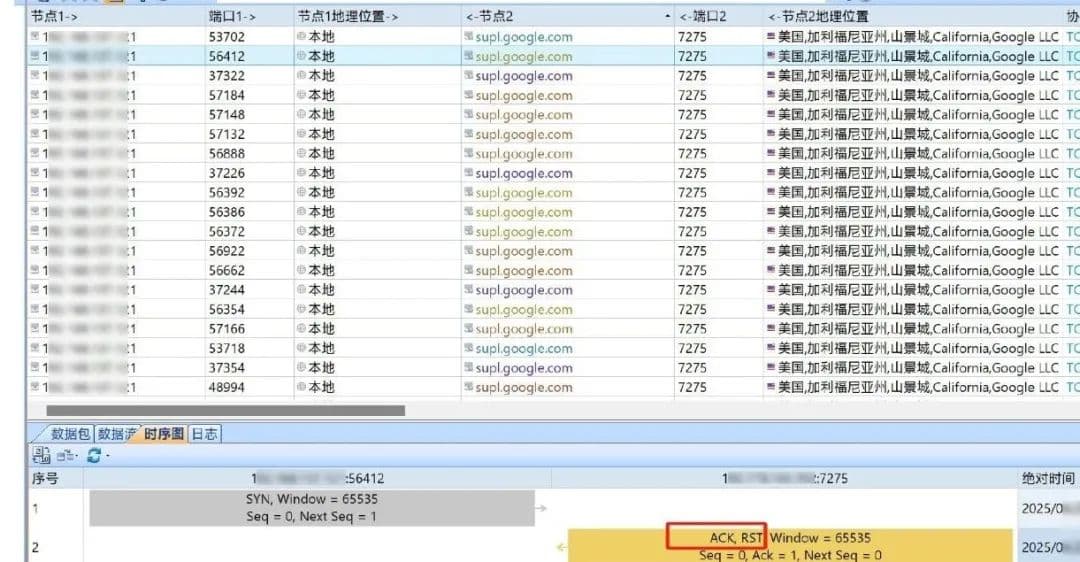Click the US flag icon in the port 56386 row

click(771, 211)
